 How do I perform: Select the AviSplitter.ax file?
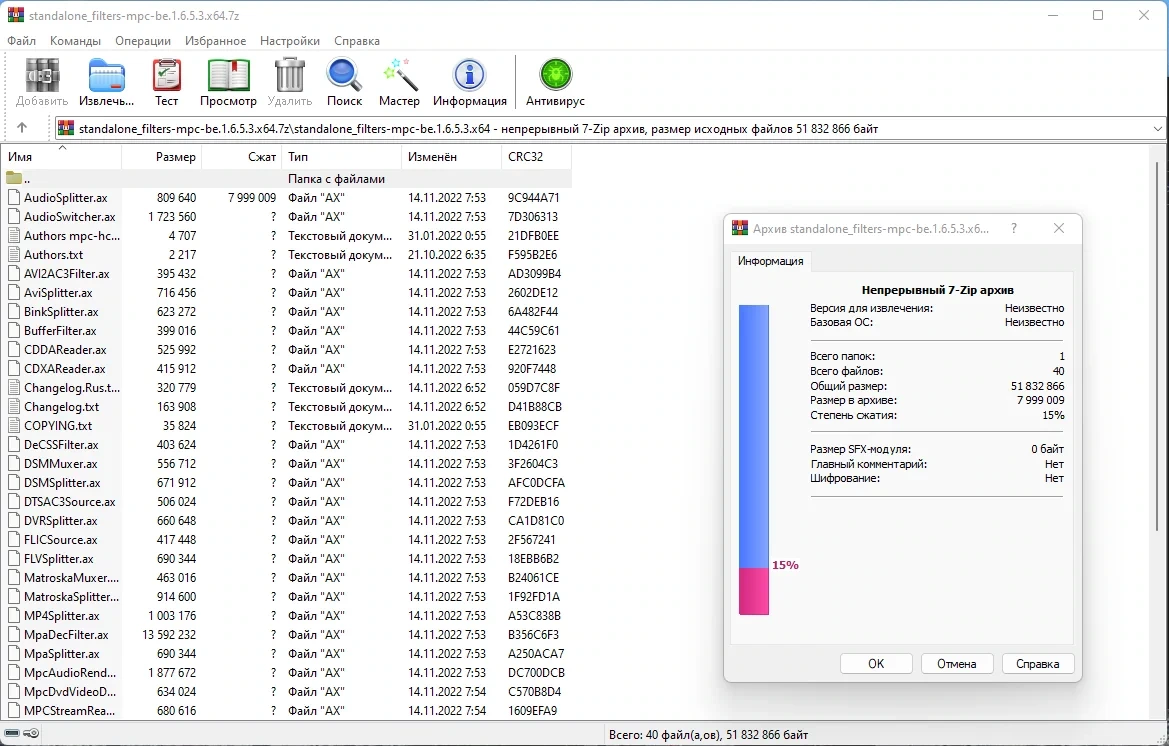tap(58, 293)
